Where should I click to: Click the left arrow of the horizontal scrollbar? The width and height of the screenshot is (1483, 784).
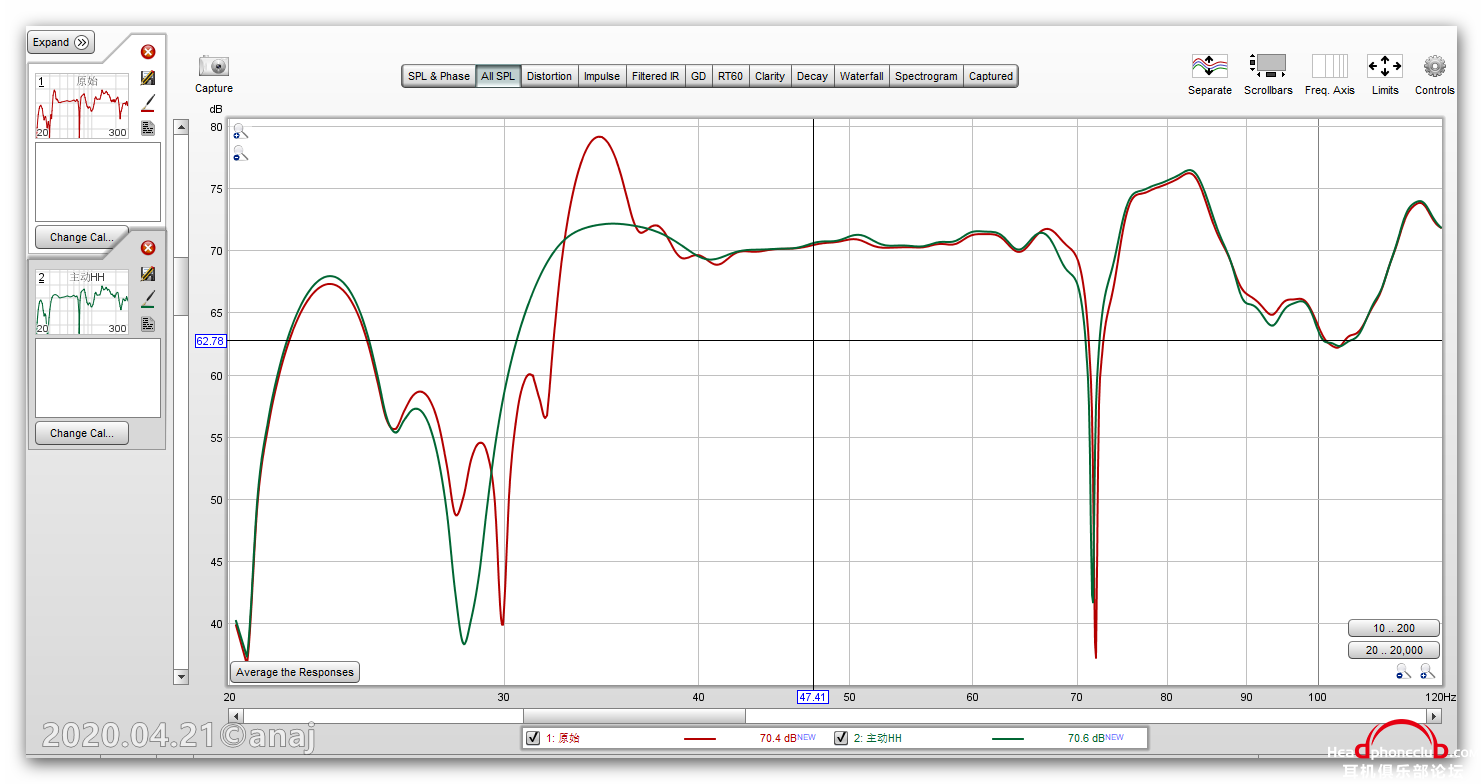click(236, 716)
